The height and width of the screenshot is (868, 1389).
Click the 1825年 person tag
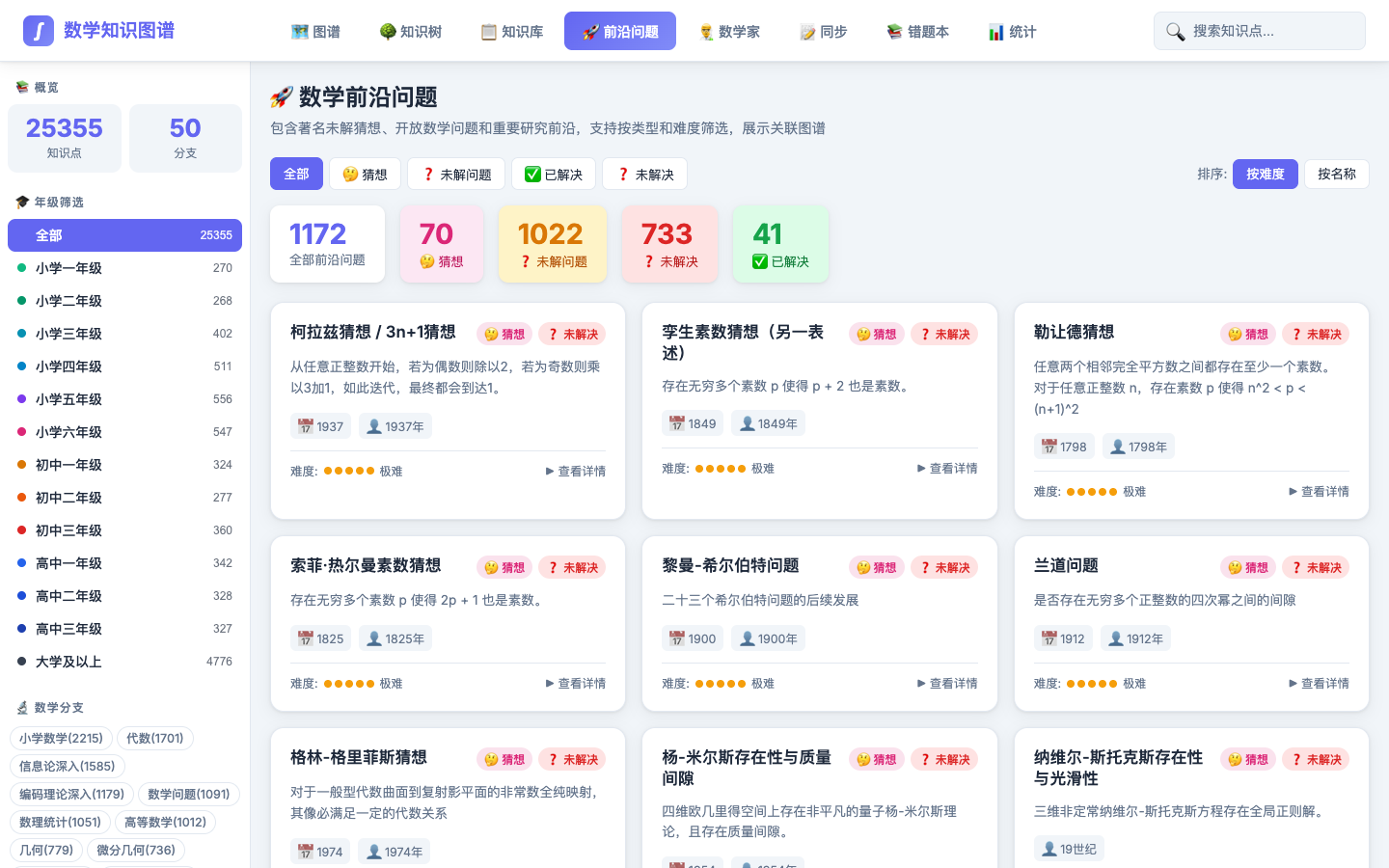[395, 638]
